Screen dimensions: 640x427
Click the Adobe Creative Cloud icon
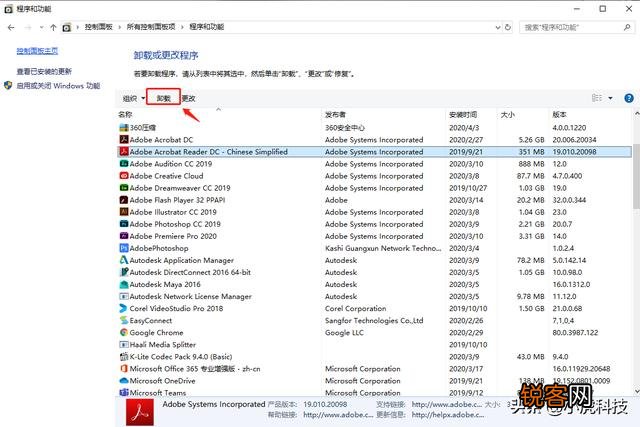pos(124,176)
